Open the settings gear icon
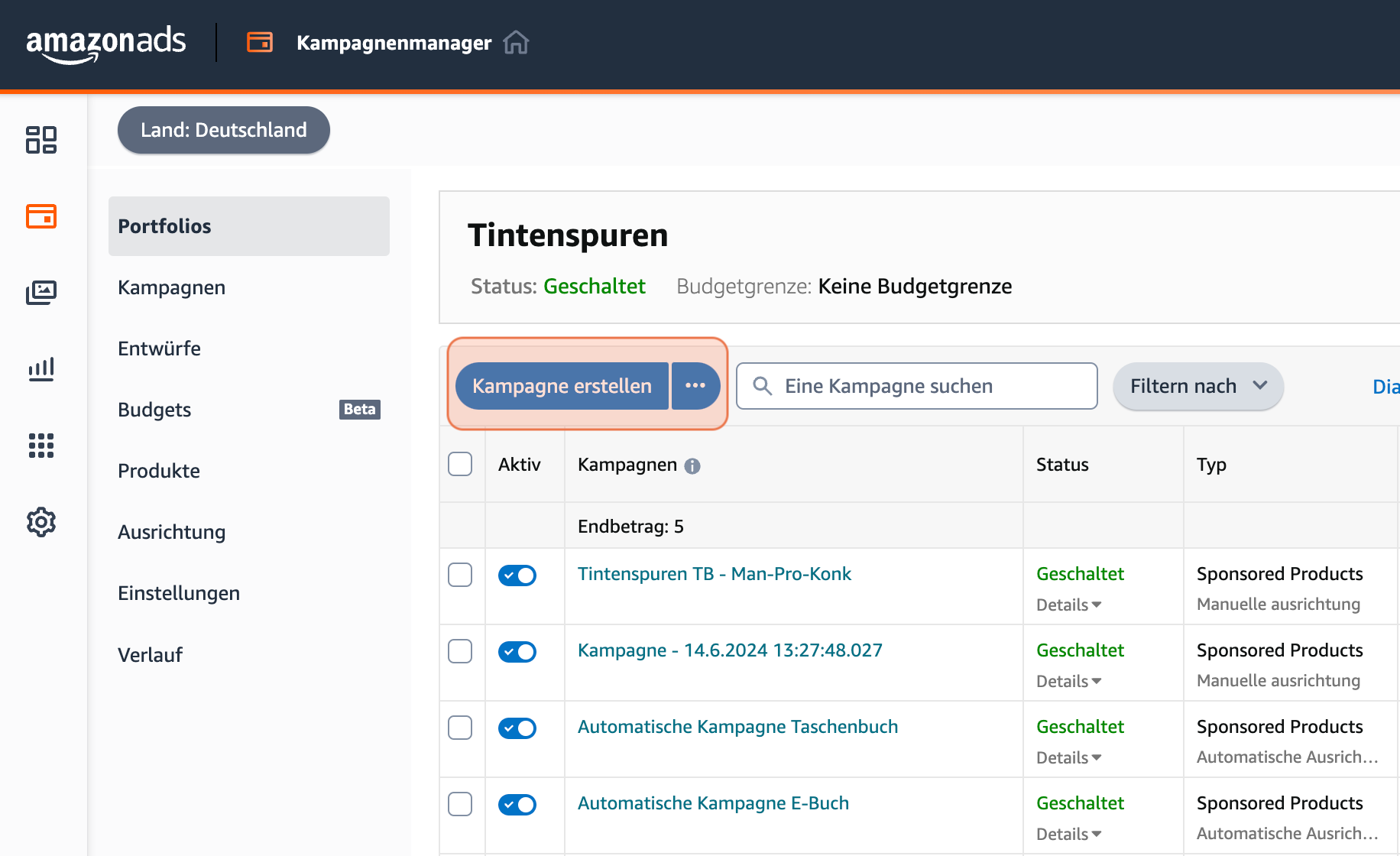Image resolution: width=1400 pixels, height=856 pixels. [41, 522]
